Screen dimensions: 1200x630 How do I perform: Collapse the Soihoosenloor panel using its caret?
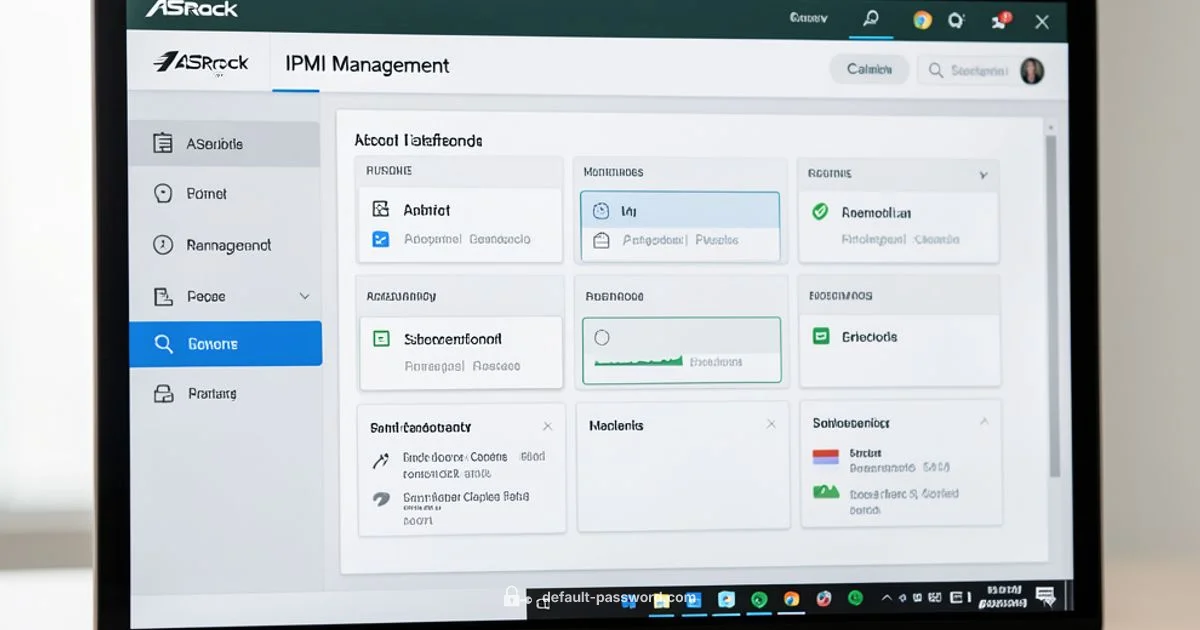[x=983, y=423]
